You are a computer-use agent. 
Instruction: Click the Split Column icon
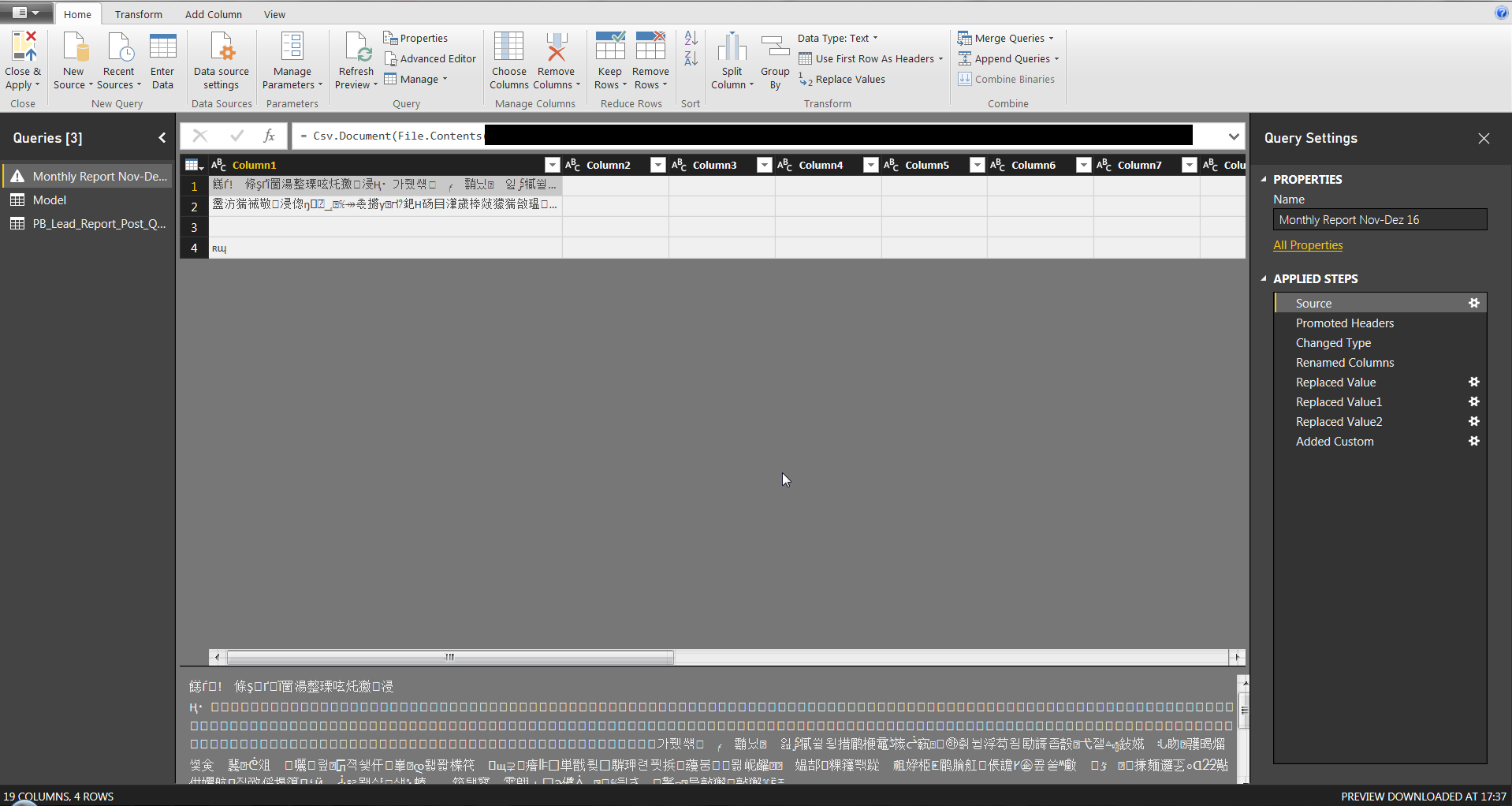(732, 47)
